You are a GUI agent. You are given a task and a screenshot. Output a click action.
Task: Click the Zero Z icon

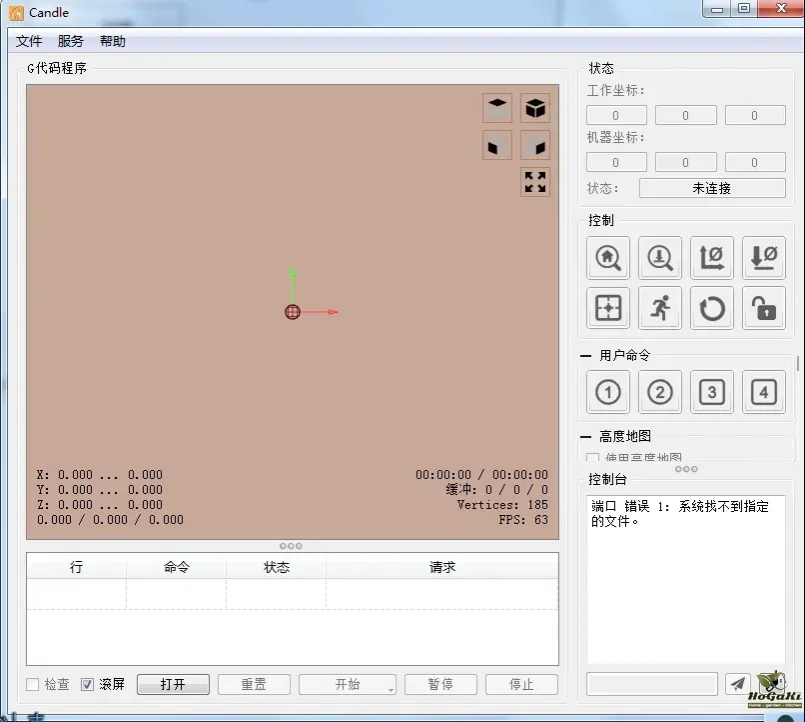coord(764,257)
